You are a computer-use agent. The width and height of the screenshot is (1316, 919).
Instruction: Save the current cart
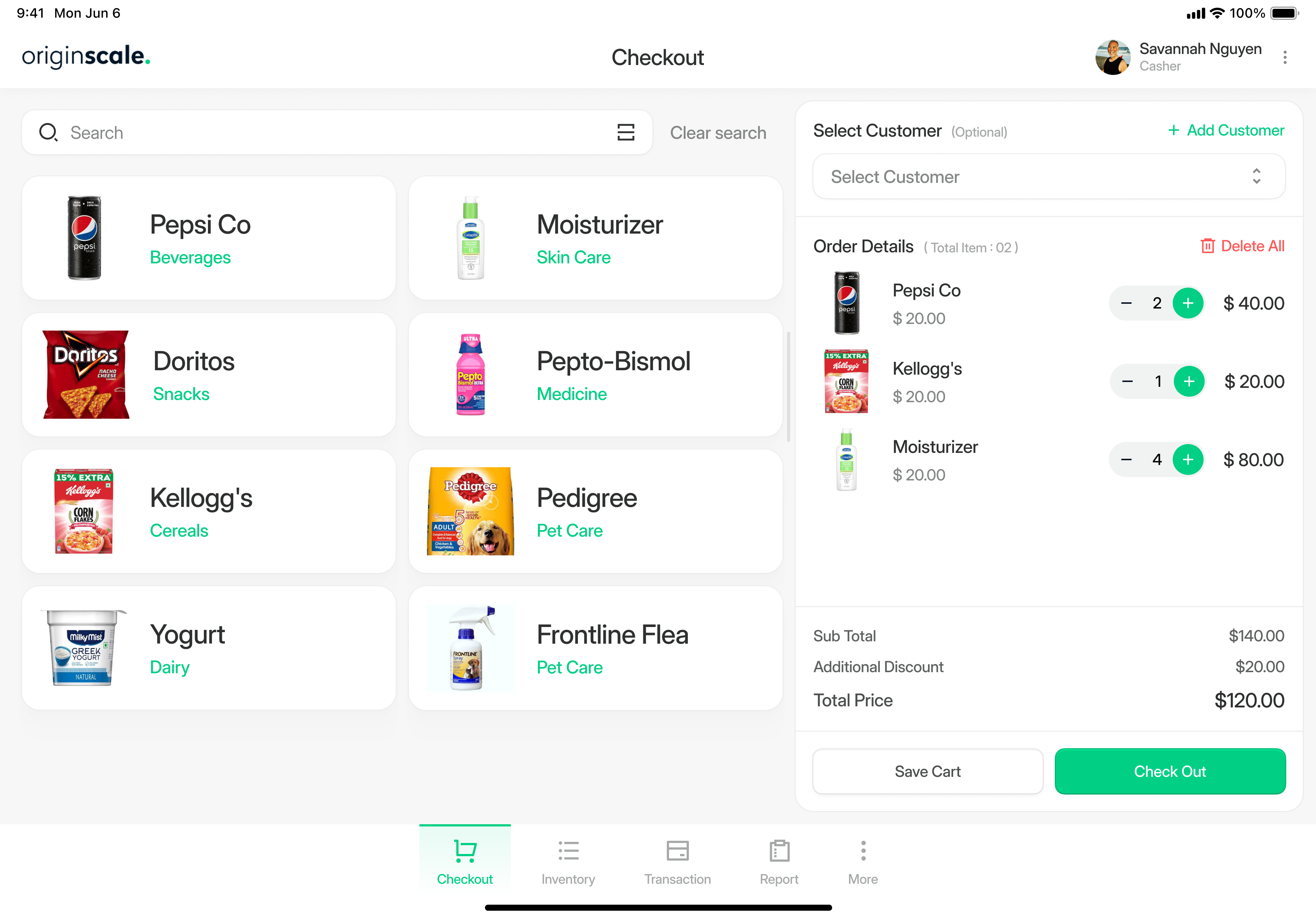coord(927,771)
